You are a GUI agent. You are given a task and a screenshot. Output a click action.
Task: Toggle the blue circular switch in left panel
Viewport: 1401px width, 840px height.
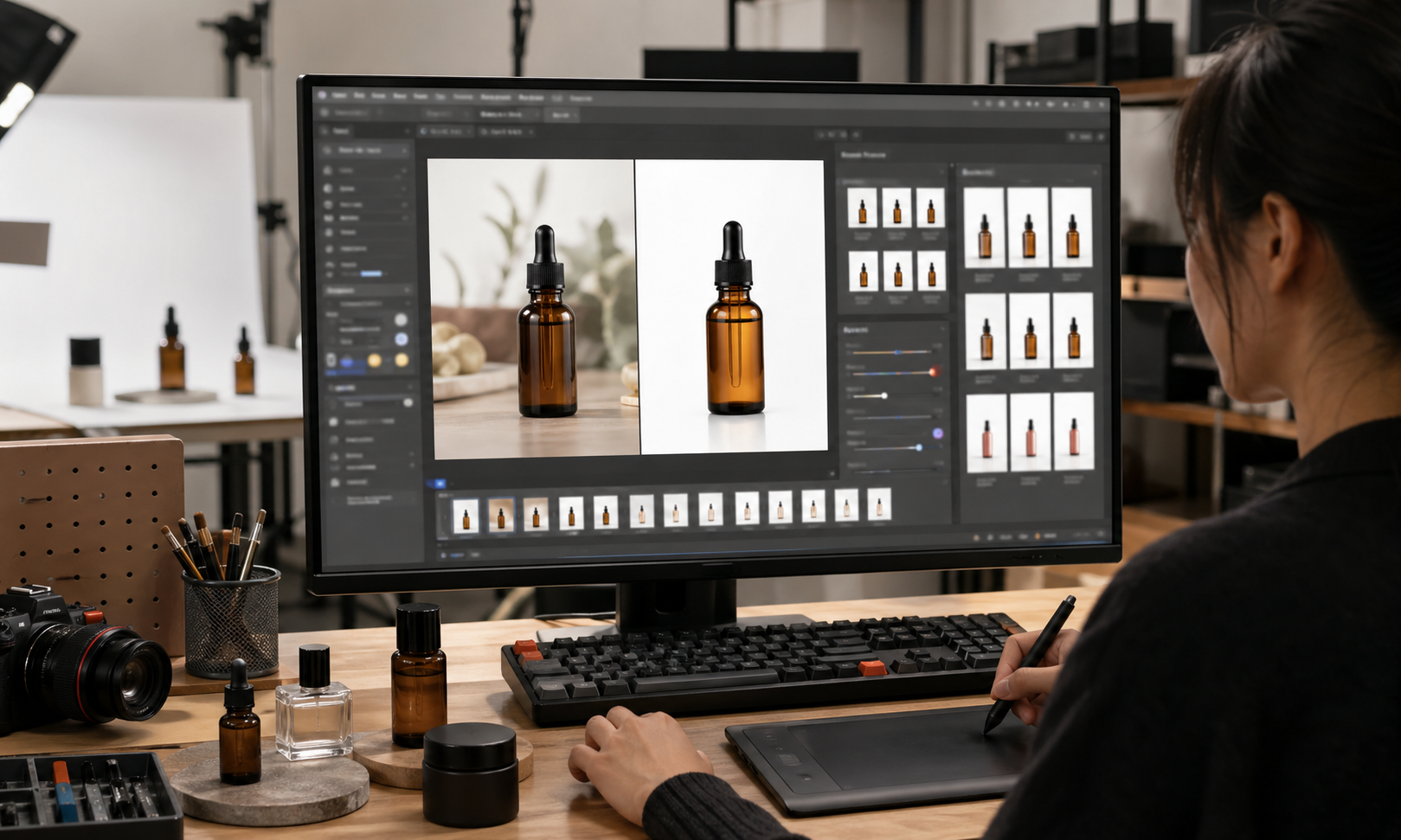point(401,339)
